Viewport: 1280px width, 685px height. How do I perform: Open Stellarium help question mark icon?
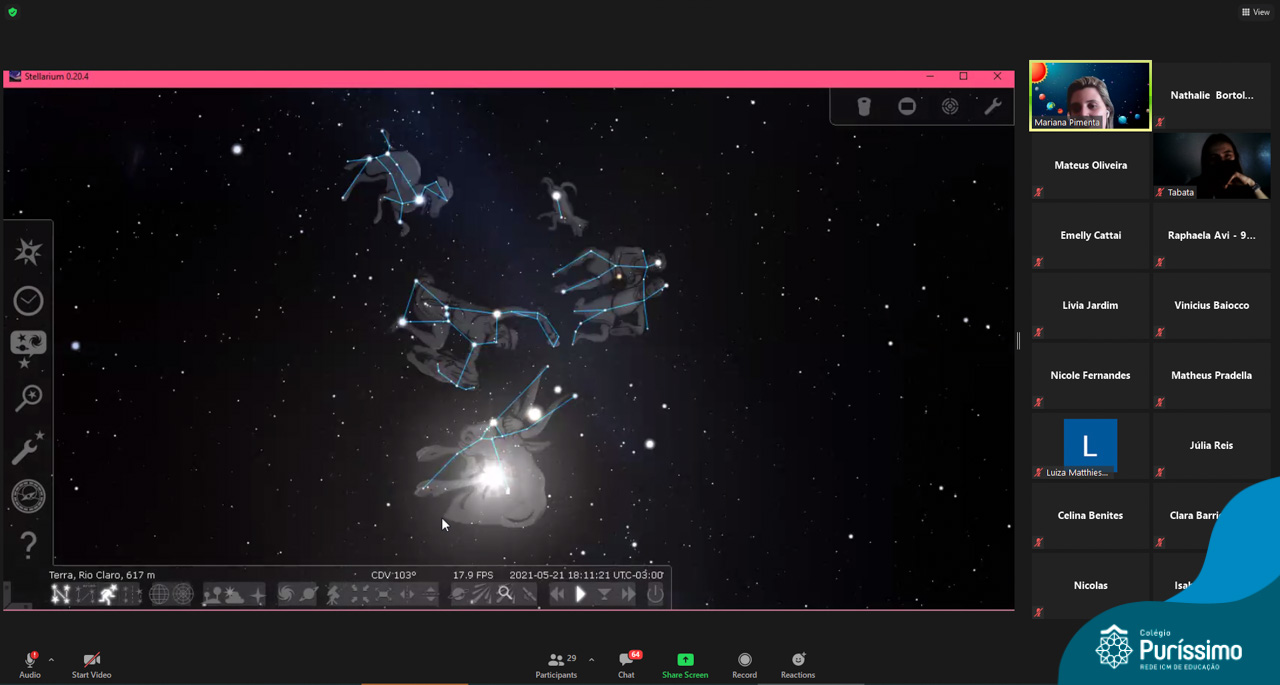pyautogui.click(x=28, y=545)
